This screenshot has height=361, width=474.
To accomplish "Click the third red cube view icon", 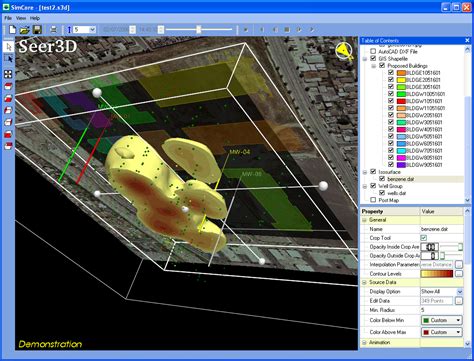I will [x=8, y=110].
